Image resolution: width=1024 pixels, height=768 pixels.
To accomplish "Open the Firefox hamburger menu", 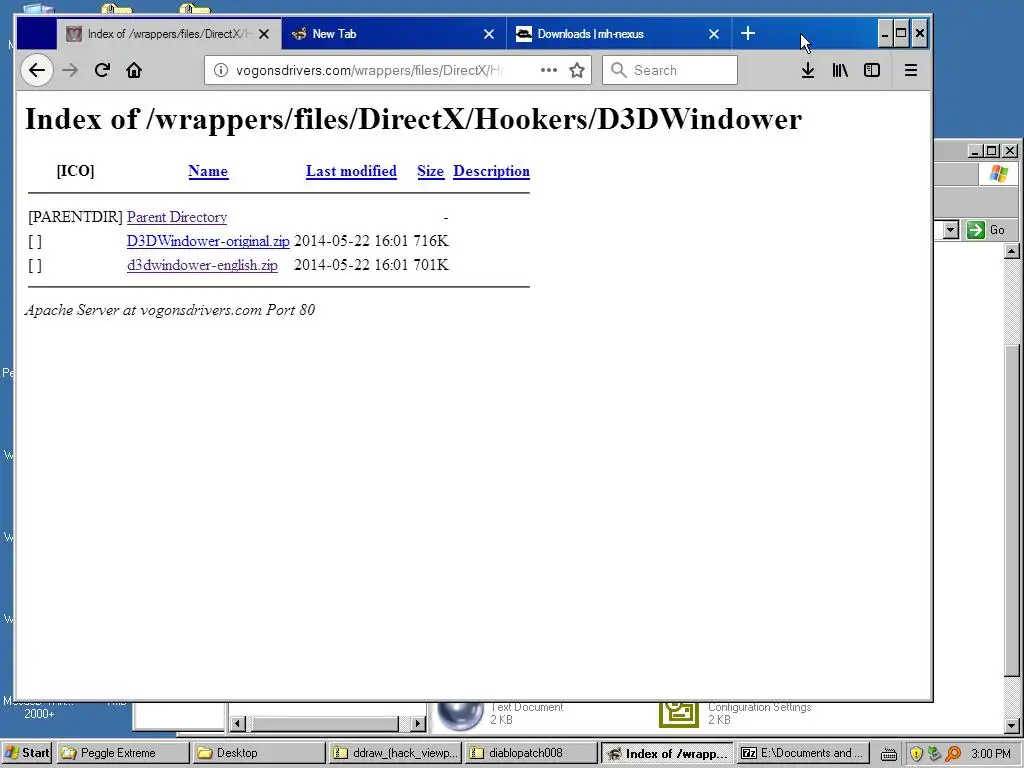I will coord(911,70).
